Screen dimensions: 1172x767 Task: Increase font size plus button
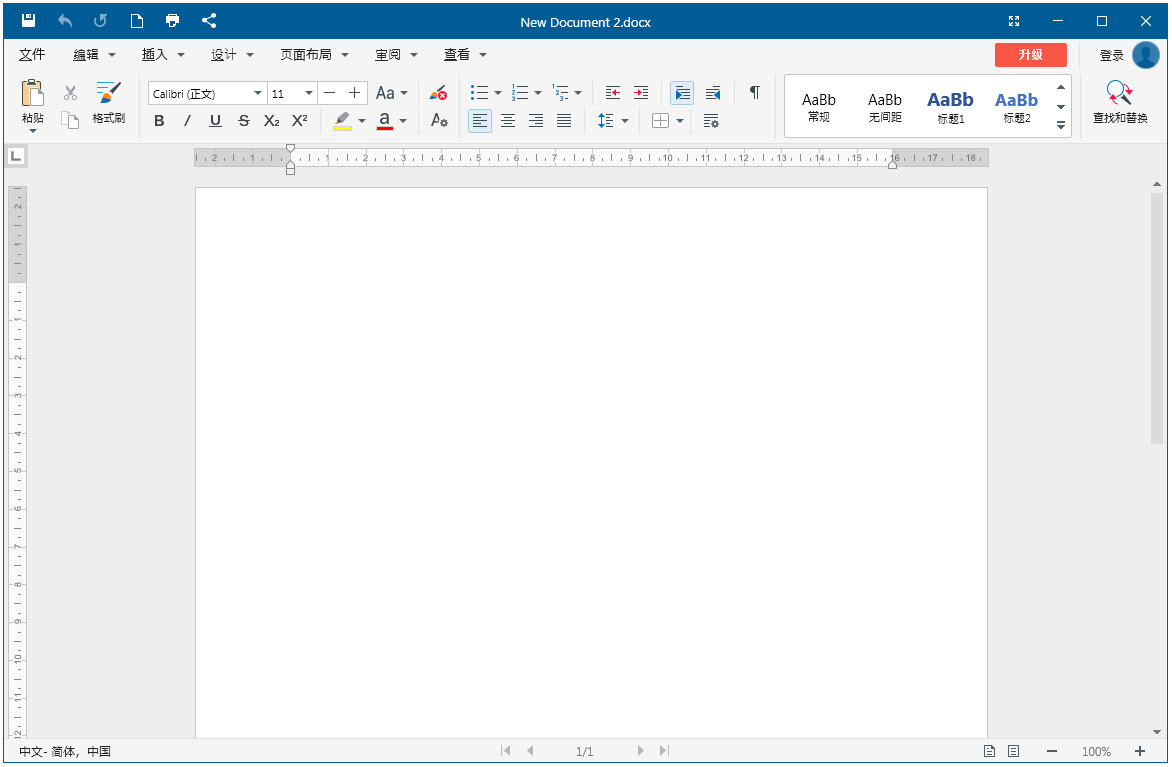[x=354, y=93]
